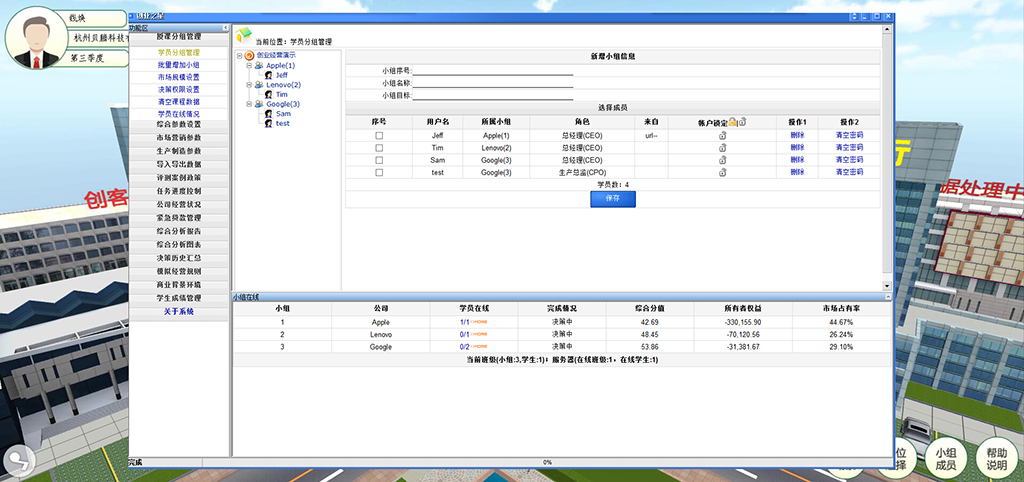Image resolution: width=1024 pixels, height=482 pixels.
Task: Click the 小组成员 round button
Action: pyautogui.click(x=946, y=459)
